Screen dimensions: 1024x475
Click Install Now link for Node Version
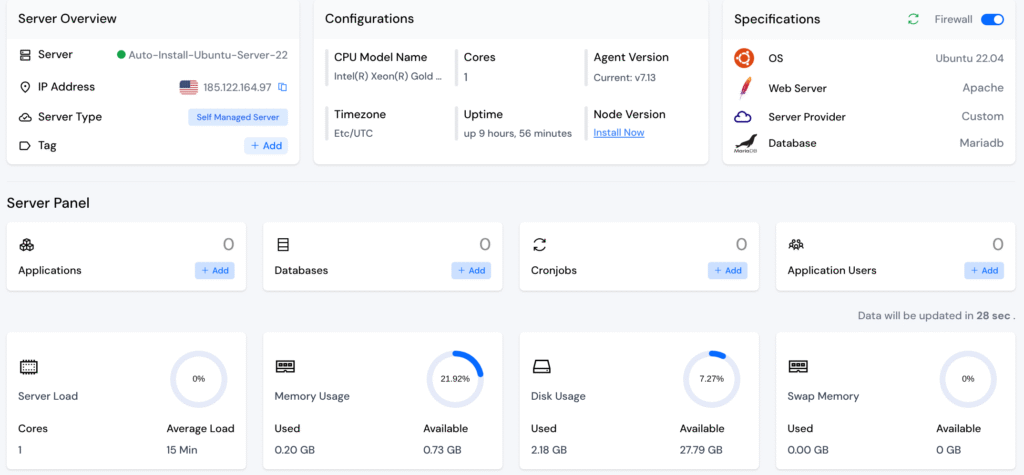[618, 133]
